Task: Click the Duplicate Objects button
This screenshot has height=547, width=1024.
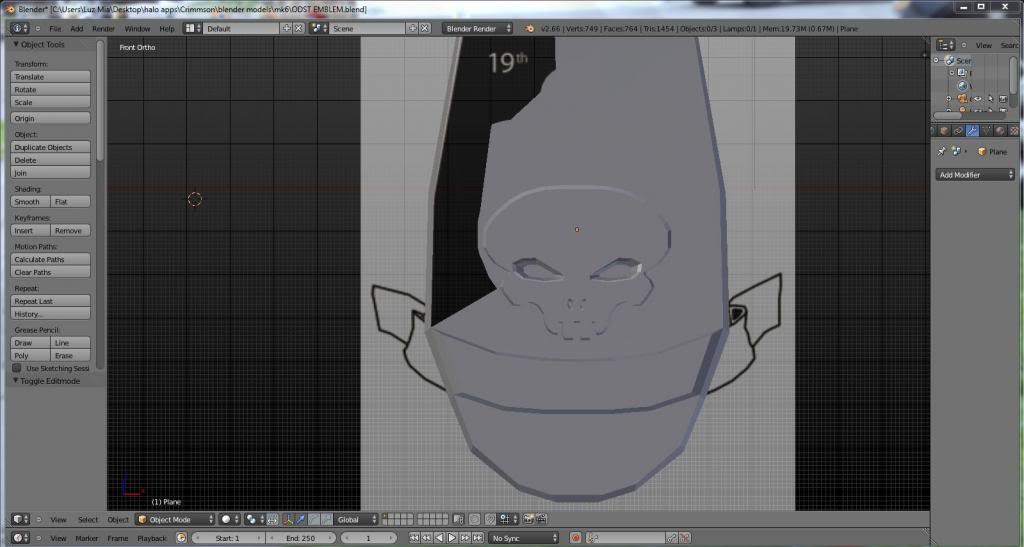Action: 50,147
